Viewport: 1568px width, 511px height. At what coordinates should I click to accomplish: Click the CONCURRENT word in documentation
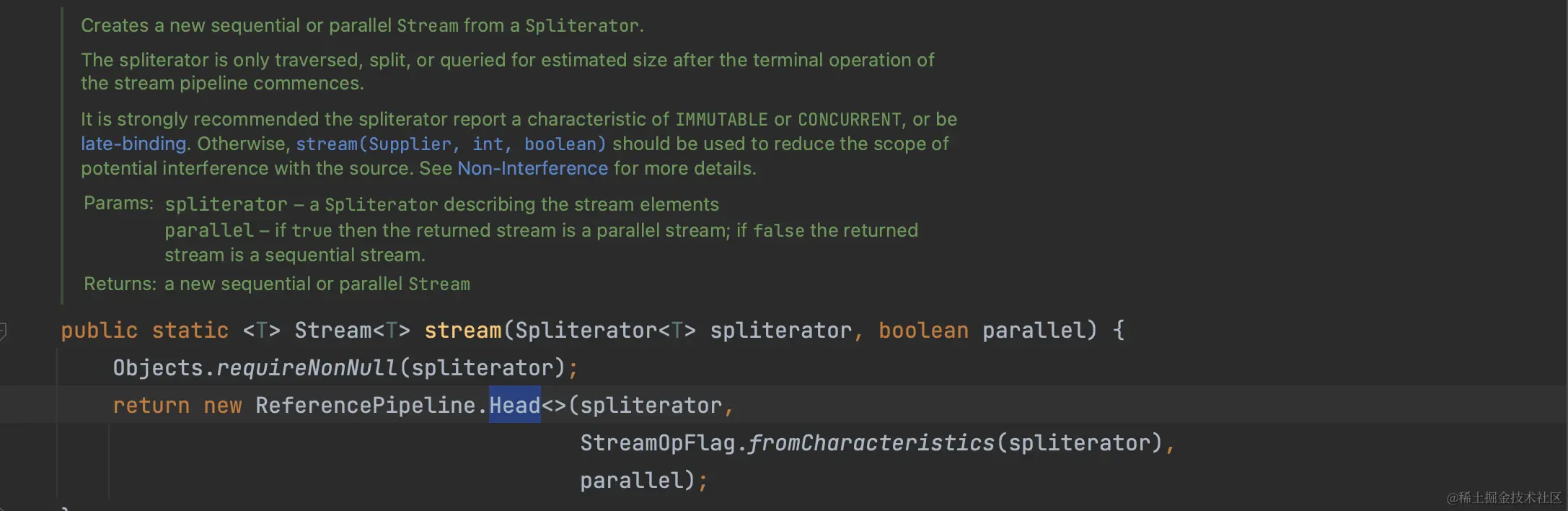pyautogui.click(x=850, y=119)
